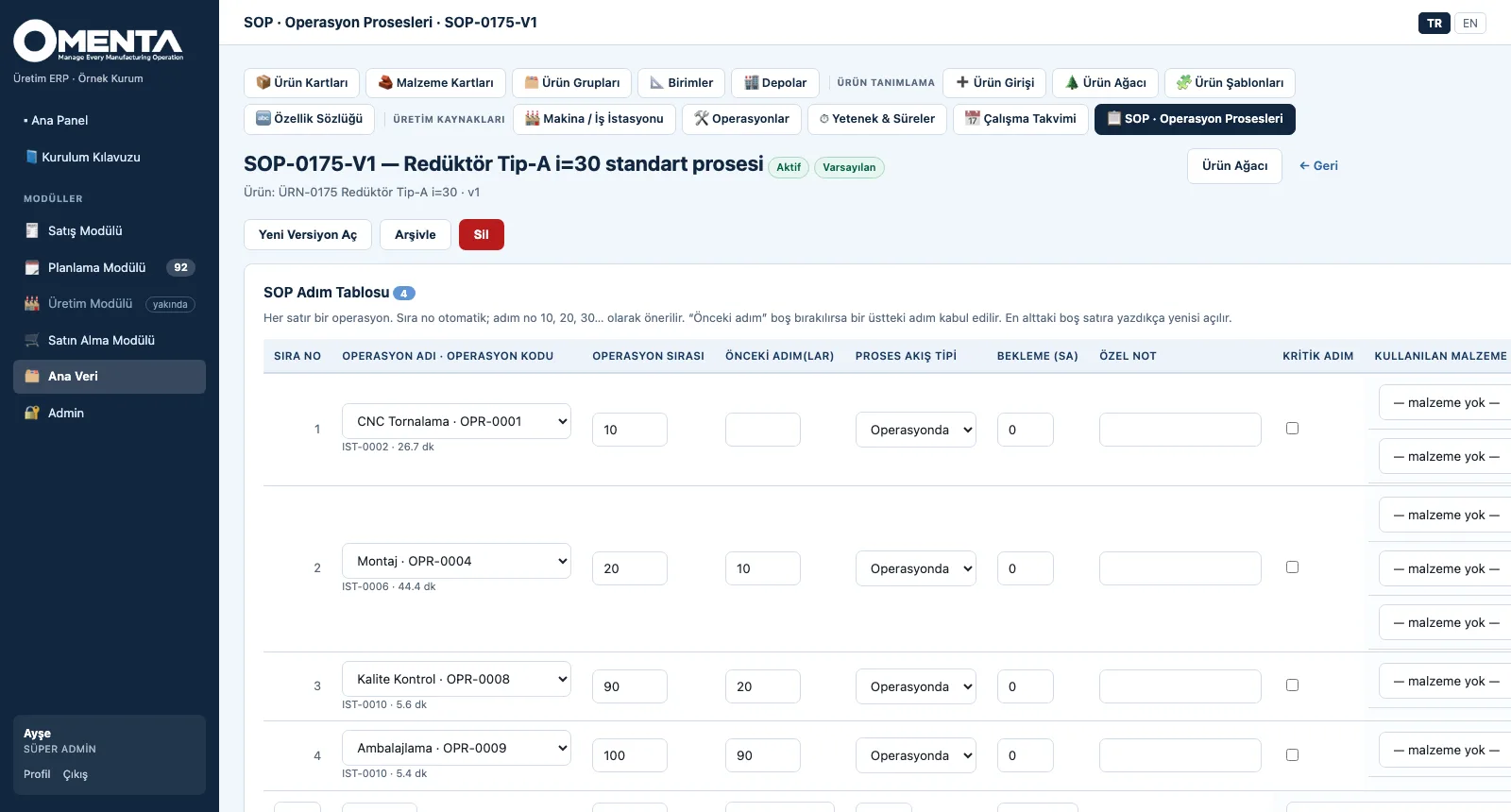Click the Admin lock icon
Viewport: 1511px width, 812px height.
point(32,414)
